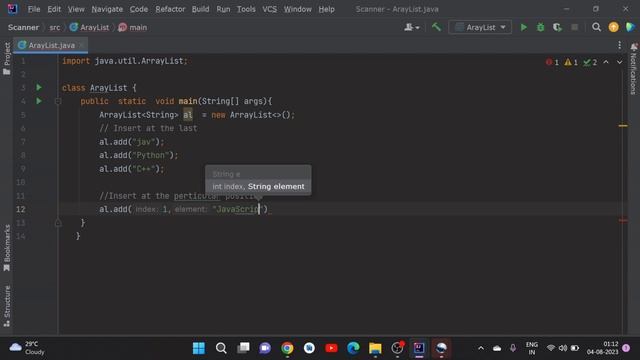
Task: Open the user account dropdown icon
Action: (411, 27)
